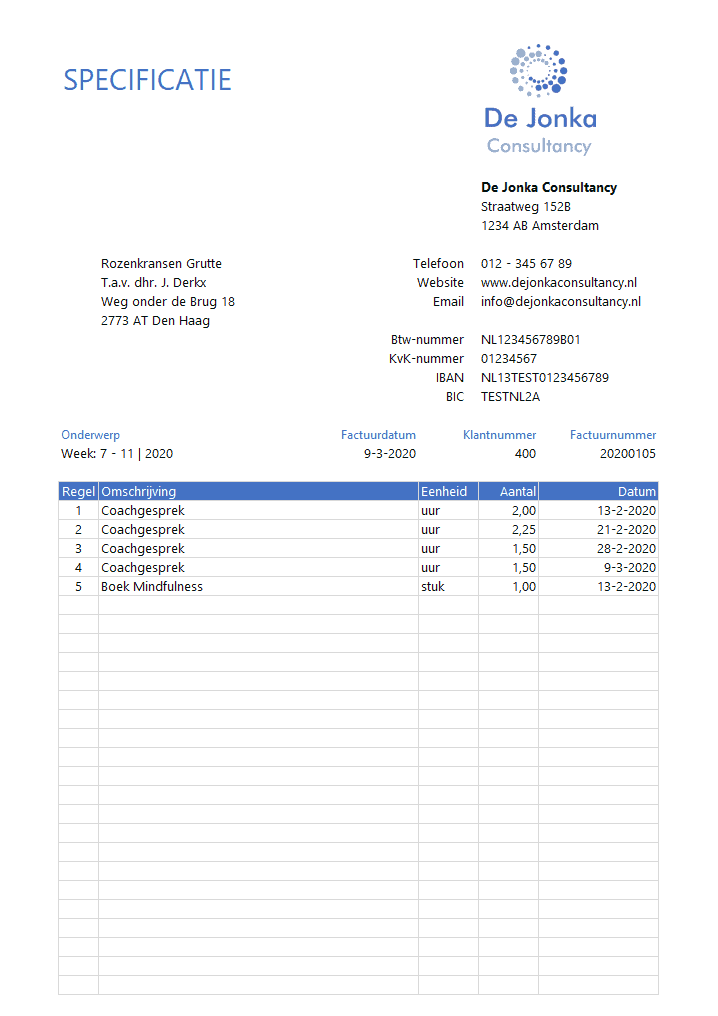Click the subject text Week: 7 - 11 | 2020
718x1016 pixels.
click(x=117, y=454)
